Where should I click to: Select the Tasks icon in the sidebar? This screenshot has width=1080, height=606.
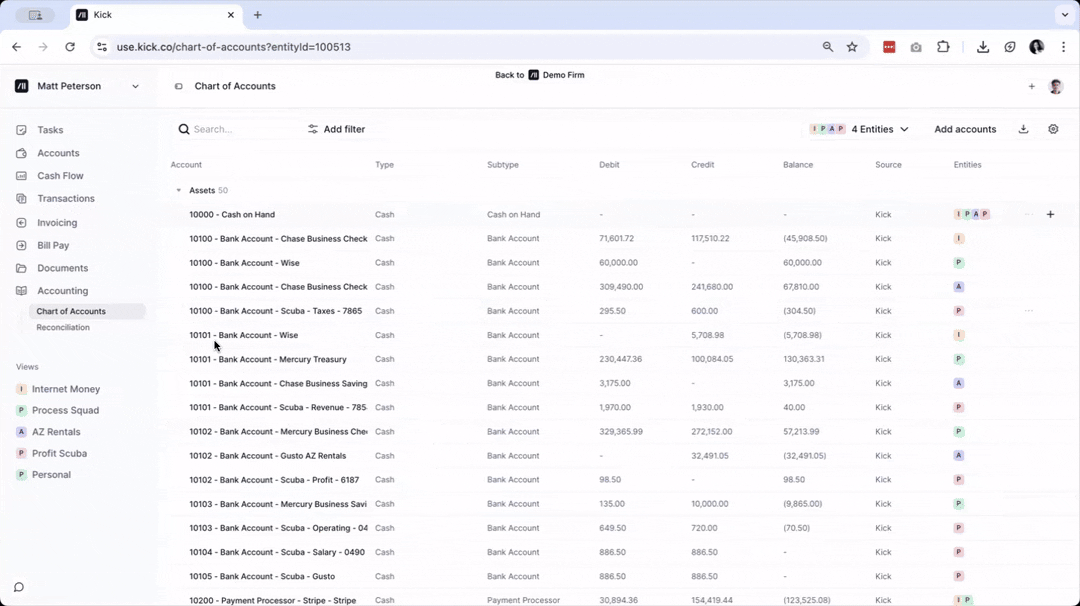[22, 130]
